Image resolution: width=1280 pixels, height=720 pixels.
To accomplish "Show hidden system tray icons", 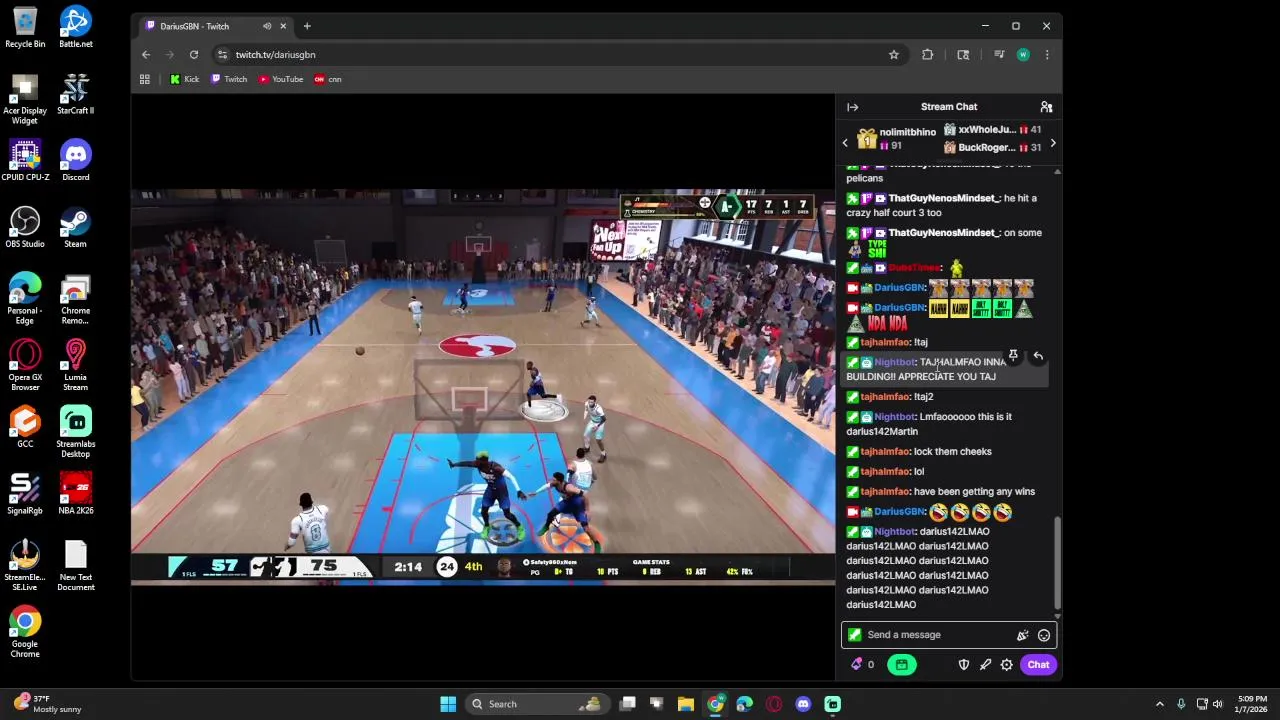I will [1160, 704].
